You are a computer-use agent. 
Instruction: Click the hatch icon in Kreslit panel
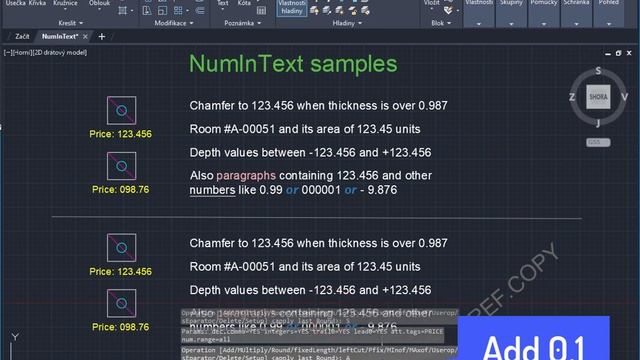[122, 11]
